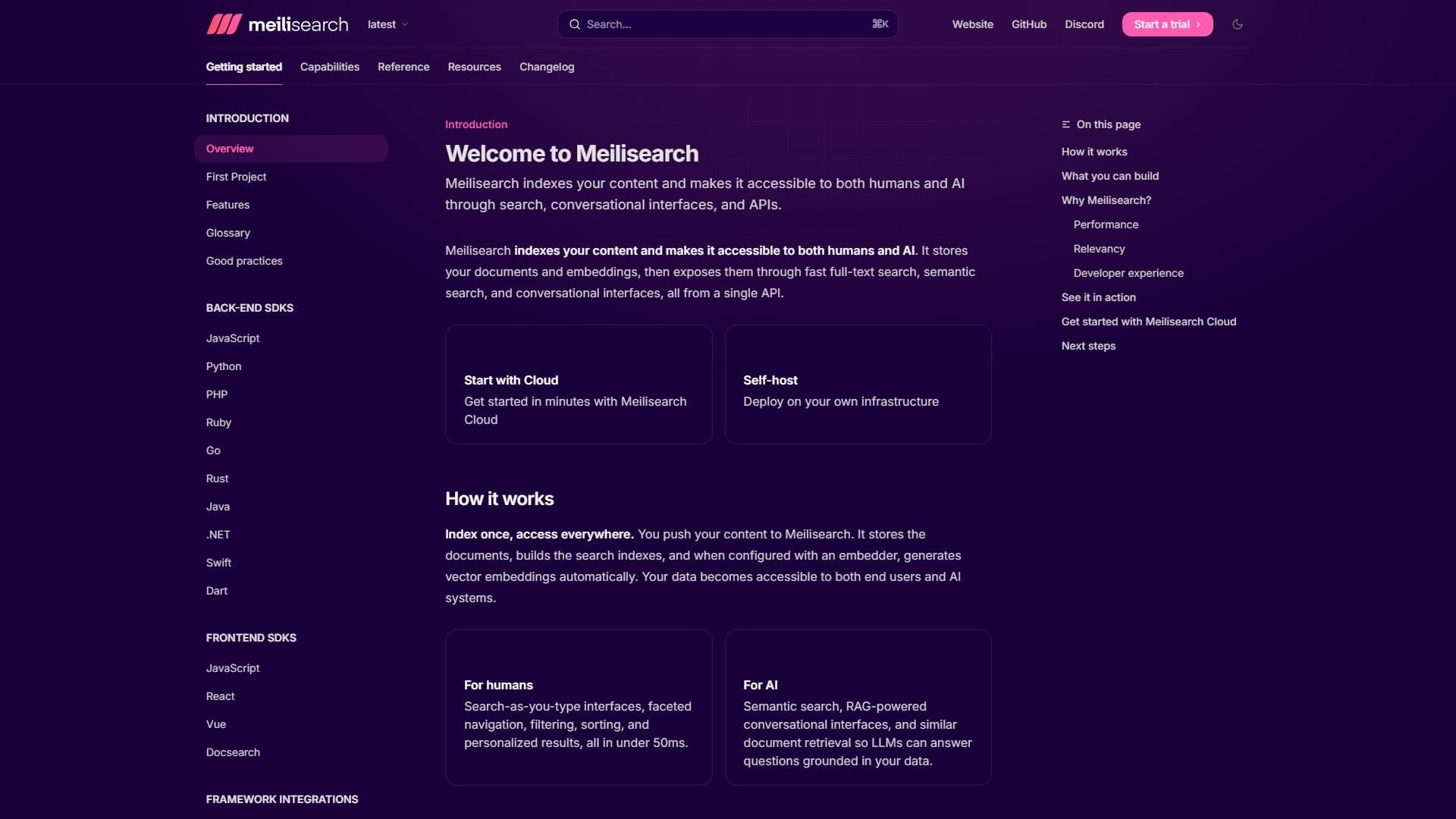Click the Introduction breadcrumb label

(x=475, y=124)
